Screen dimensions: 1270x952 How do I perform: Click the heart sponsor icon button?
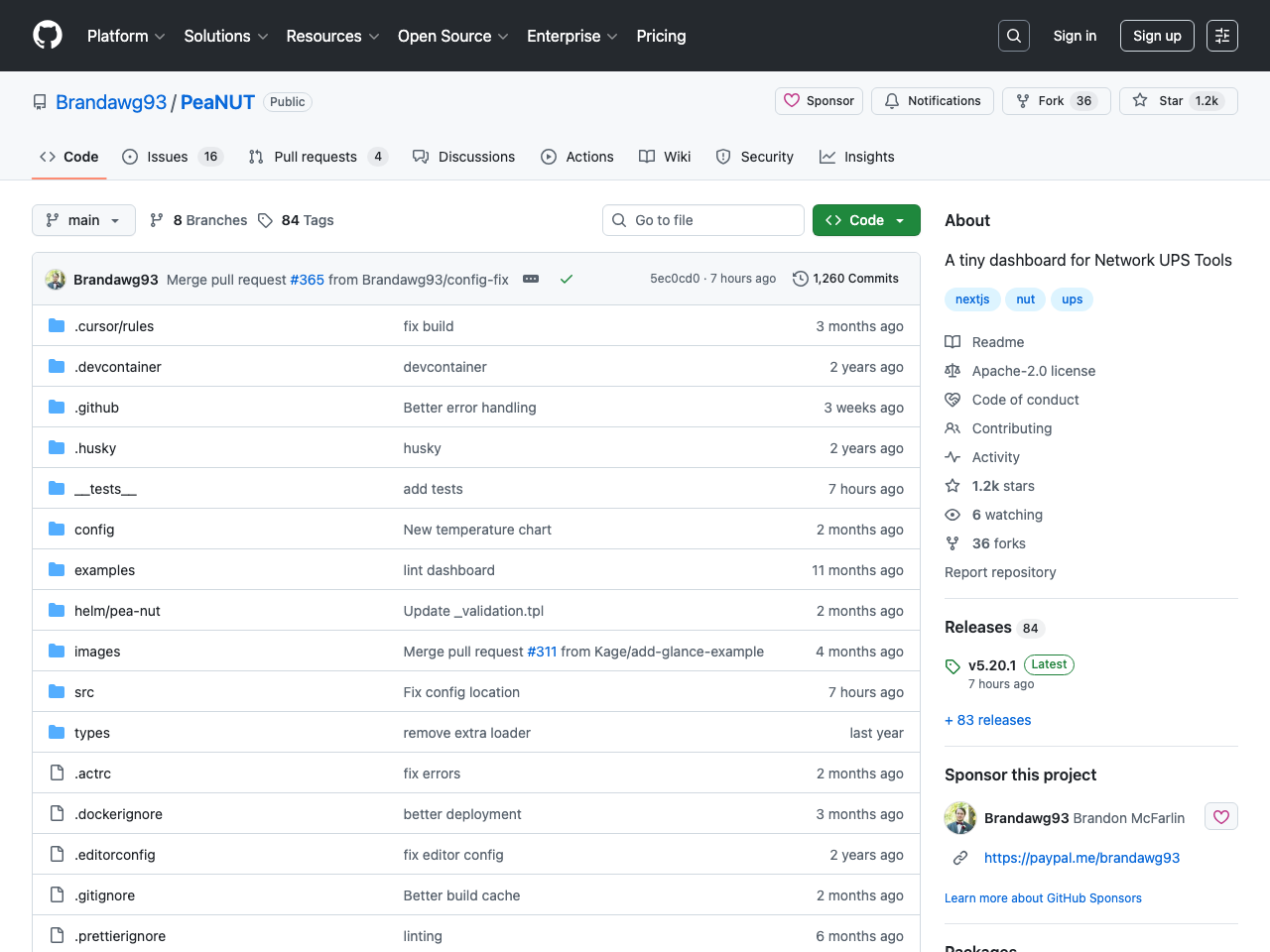coord(1221,817)
